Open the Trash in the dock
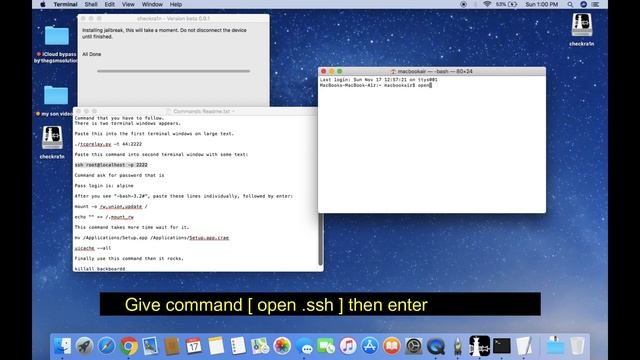640x360 pixels. point(577,346)
